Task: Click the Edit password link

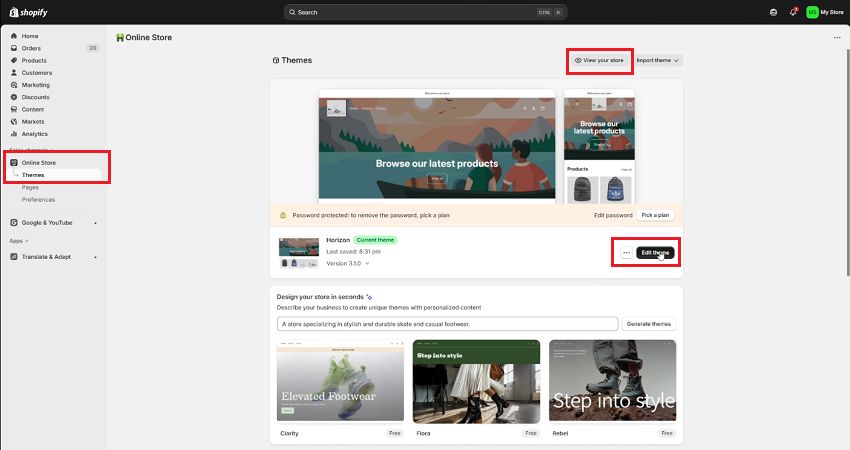Action: [613, 215]
